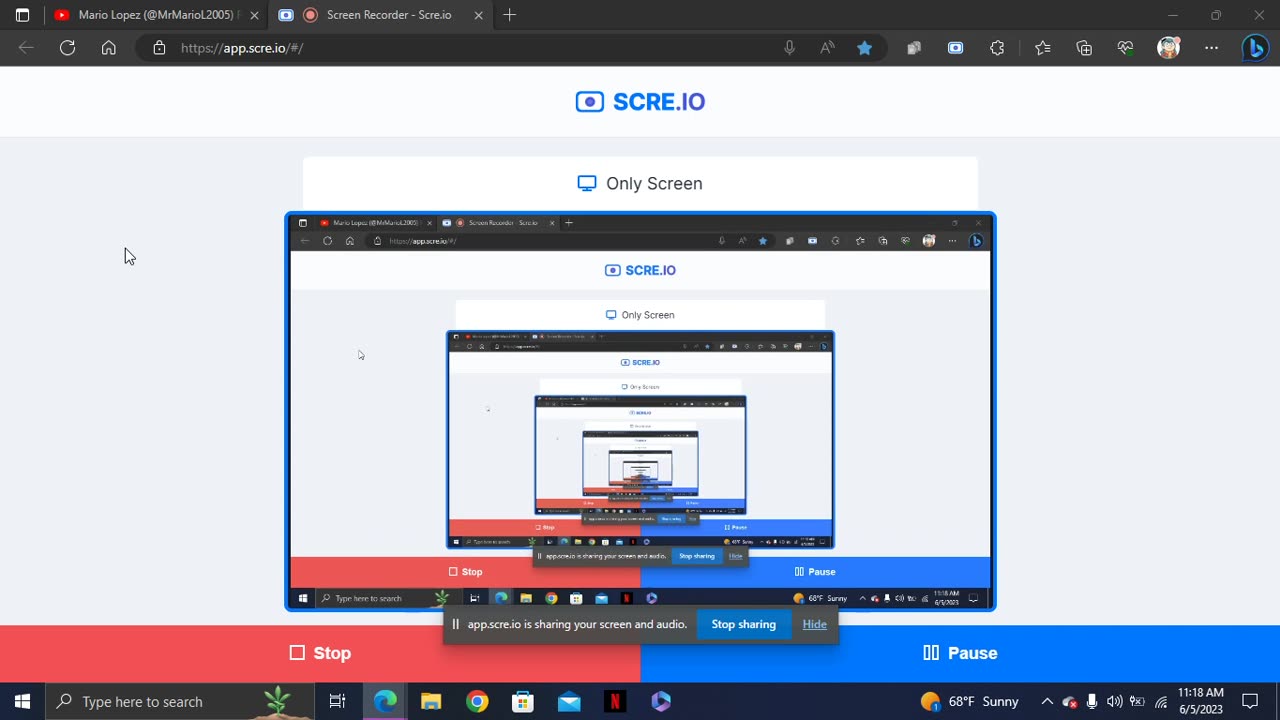Go to the browser home page

tap(108, 47)
